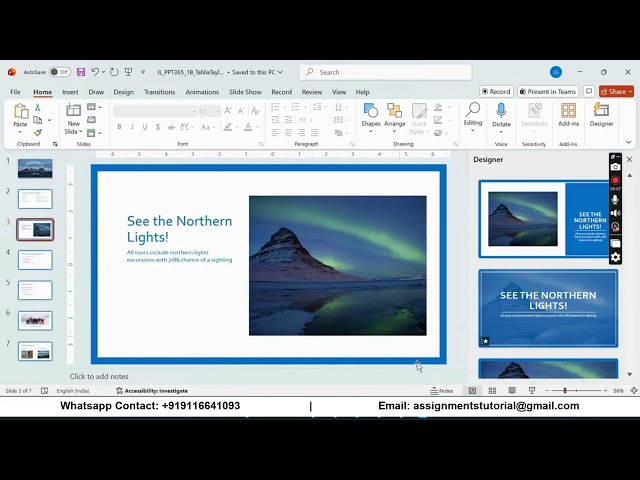640x480 pixels.
Task: Select slide 6 thumbnail
Action: pos(35,320)
